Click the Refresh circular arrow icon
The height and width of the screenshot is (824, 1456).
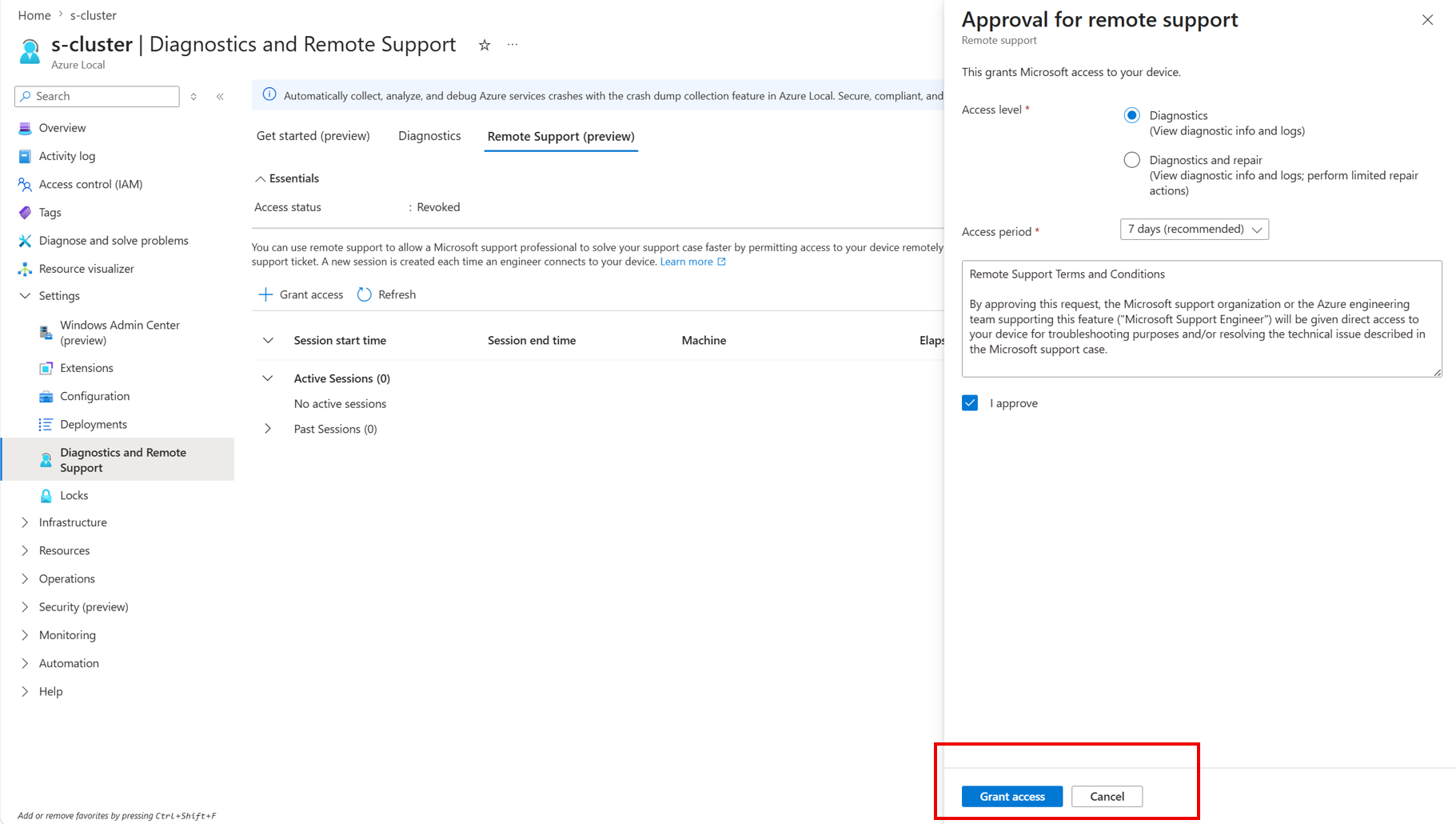pos(365,294)
